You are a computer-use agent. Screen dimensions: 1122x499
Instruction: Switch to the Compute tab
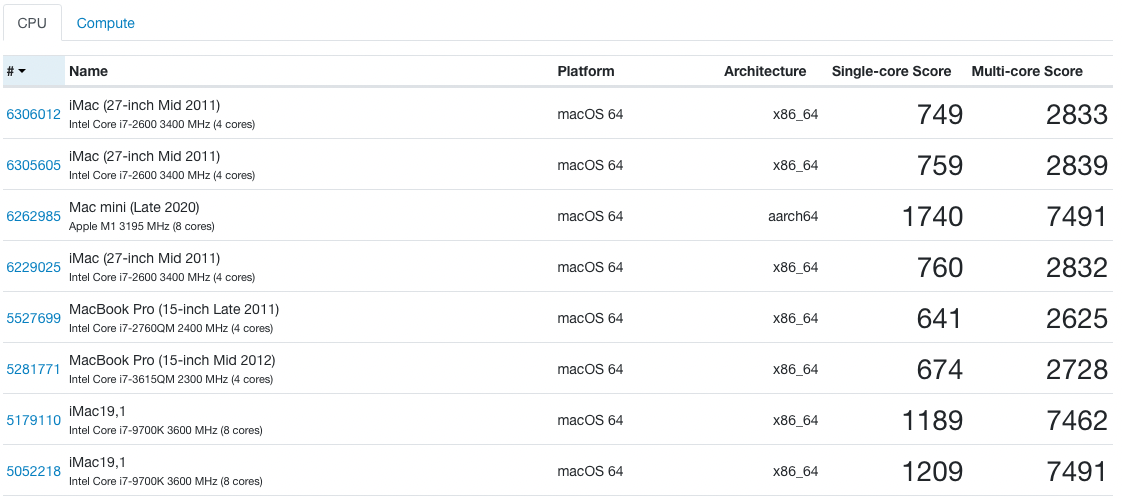pyautogui.click(x=105, y=23)
